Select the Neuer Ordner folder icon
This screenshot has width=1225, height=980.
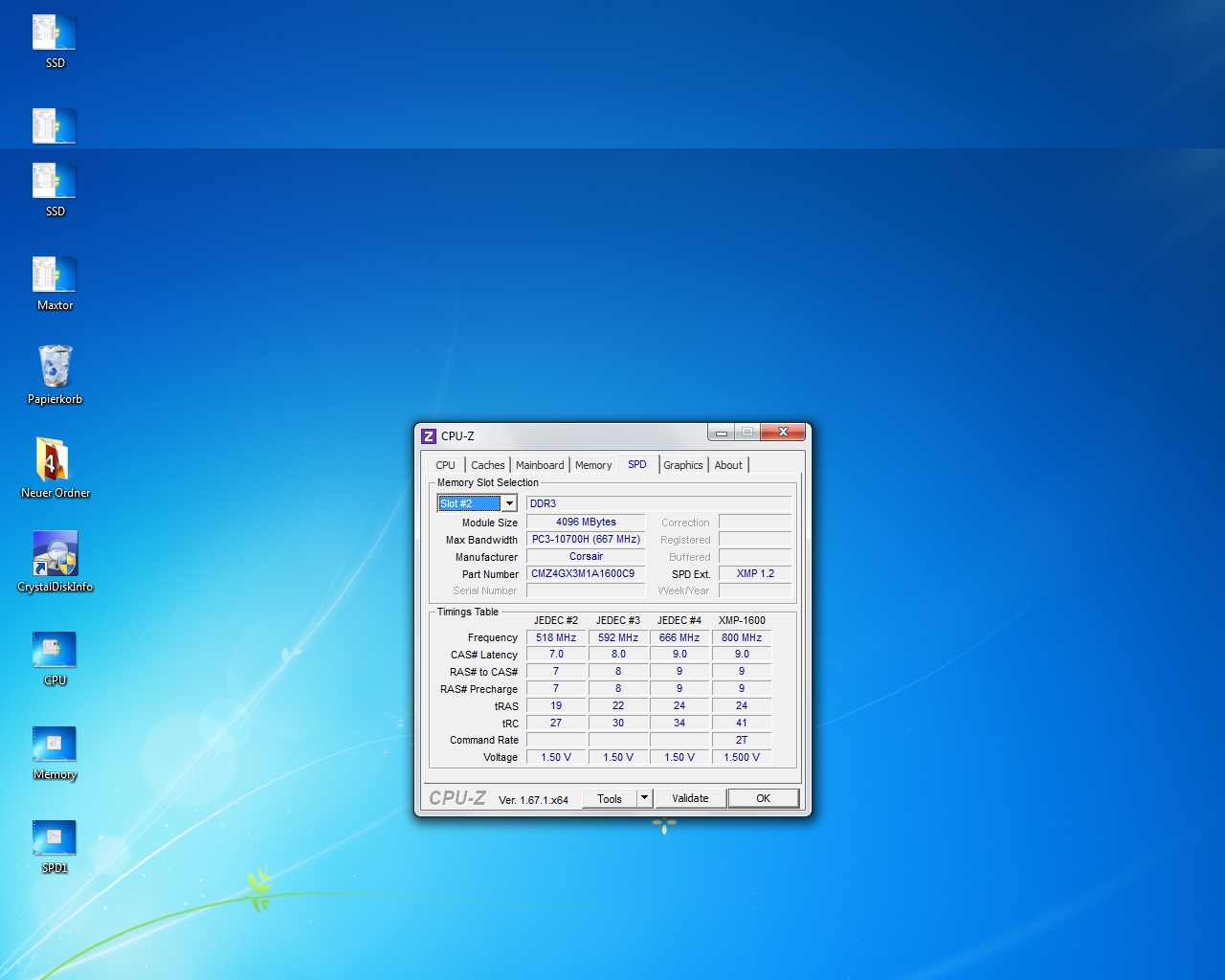(55, 468)
